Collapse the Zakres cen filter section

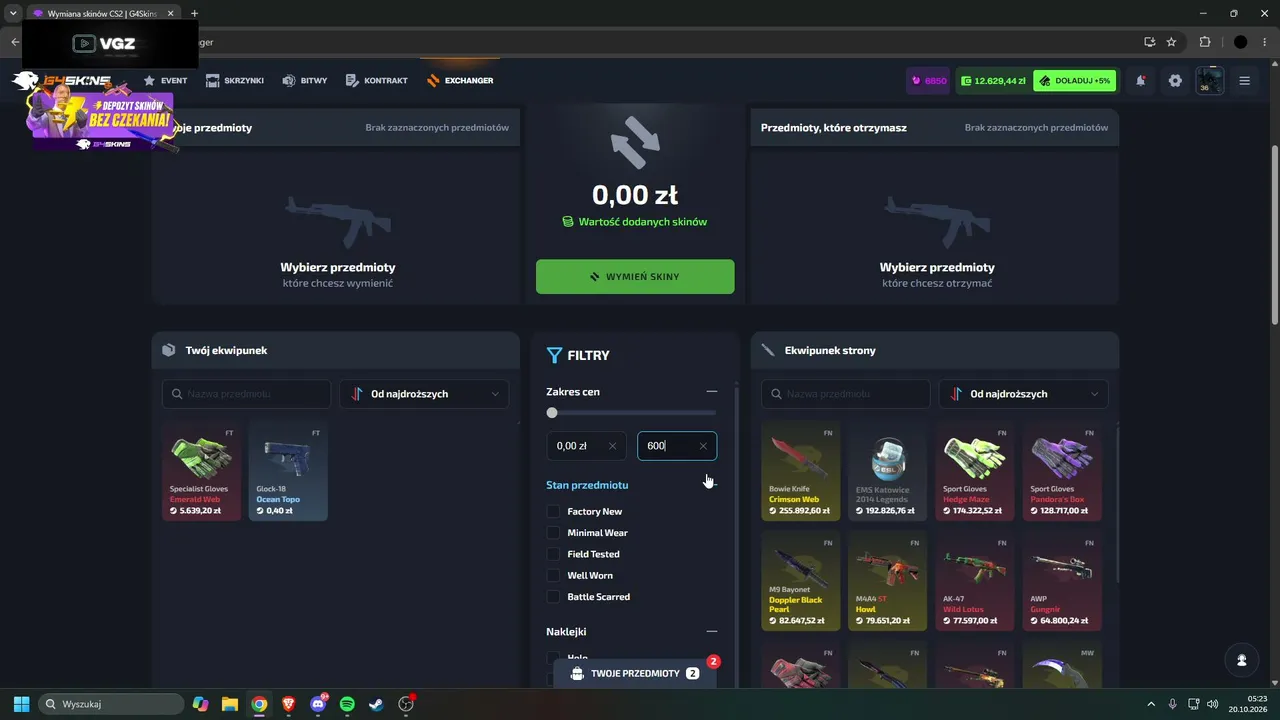pyautogui.click(x=711, y=392)
